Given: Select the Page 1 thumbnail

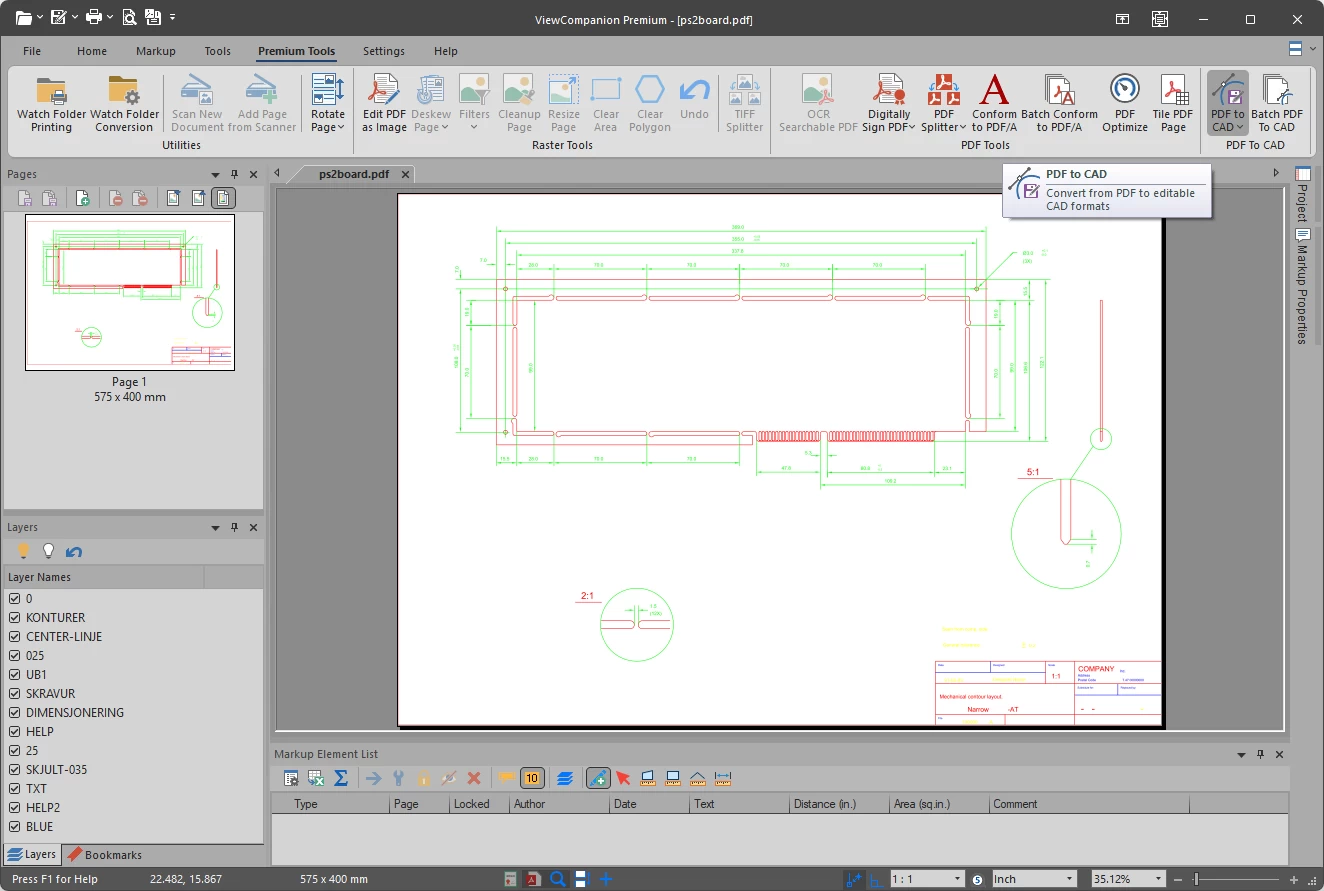Looking at the screenshot, I should [130, 292].
